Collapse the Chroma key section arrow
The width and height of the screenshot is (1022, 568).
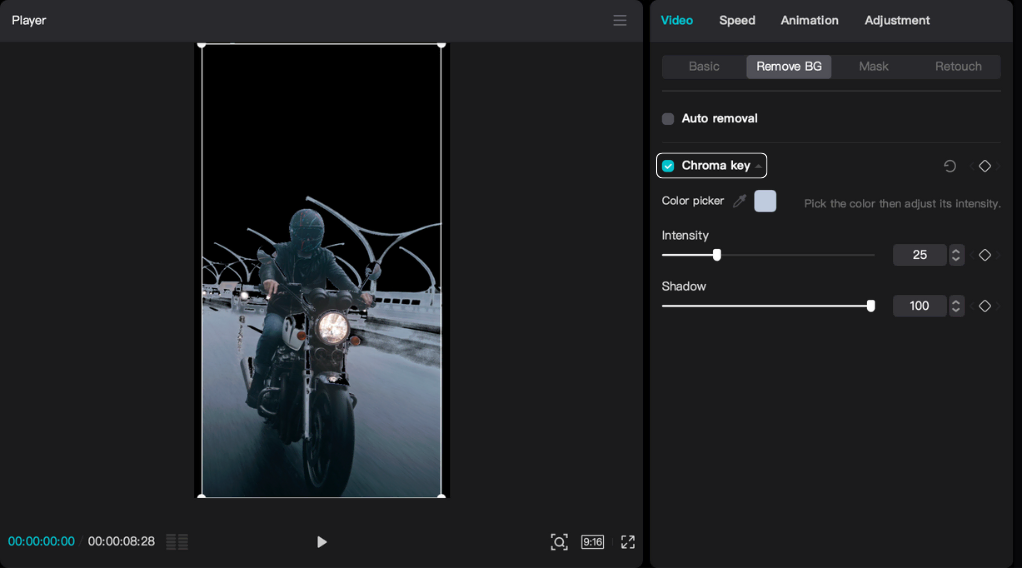pyautogui.click(x=759, y=166)
